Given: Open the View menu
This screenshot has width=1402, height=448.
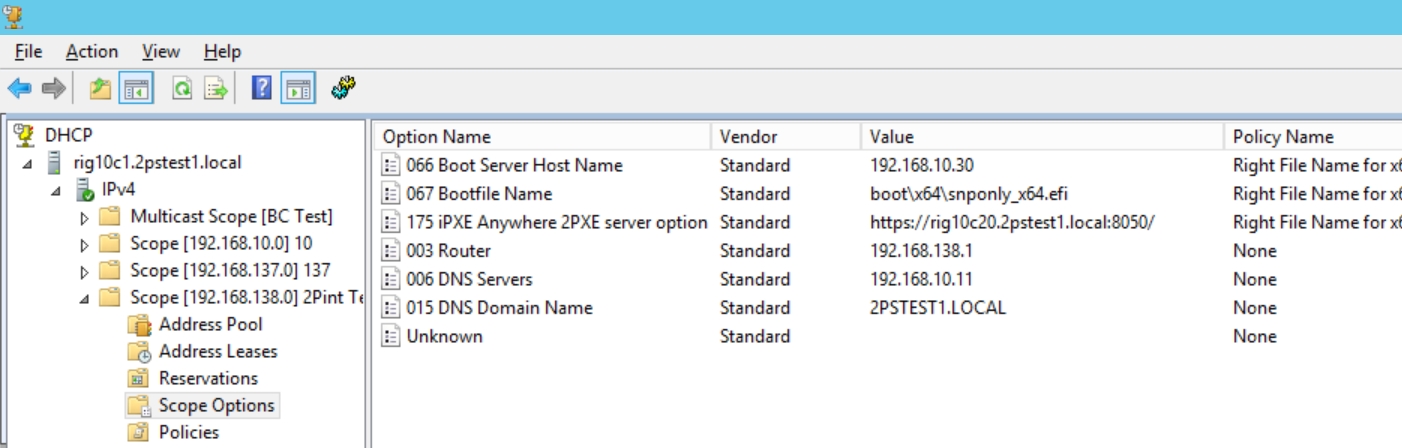Looking at the screenshot, I should pos(161,52).
